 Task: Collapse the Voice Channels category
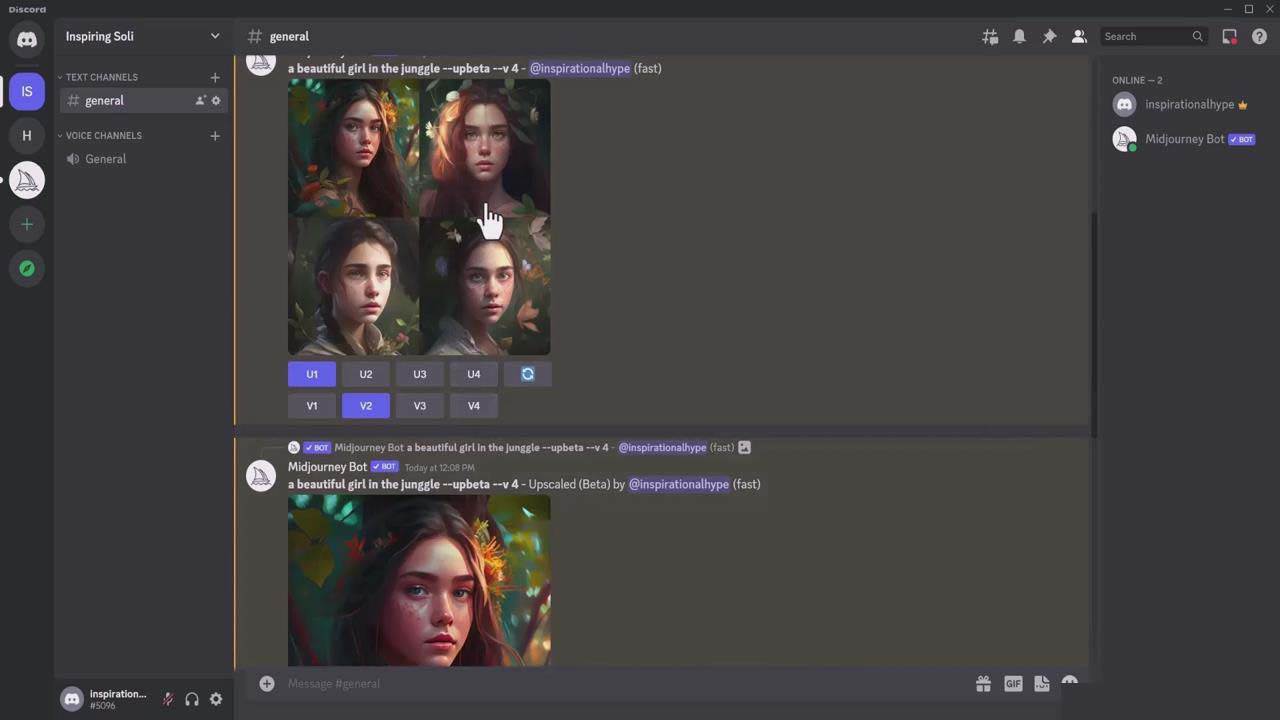pos(102,135)
